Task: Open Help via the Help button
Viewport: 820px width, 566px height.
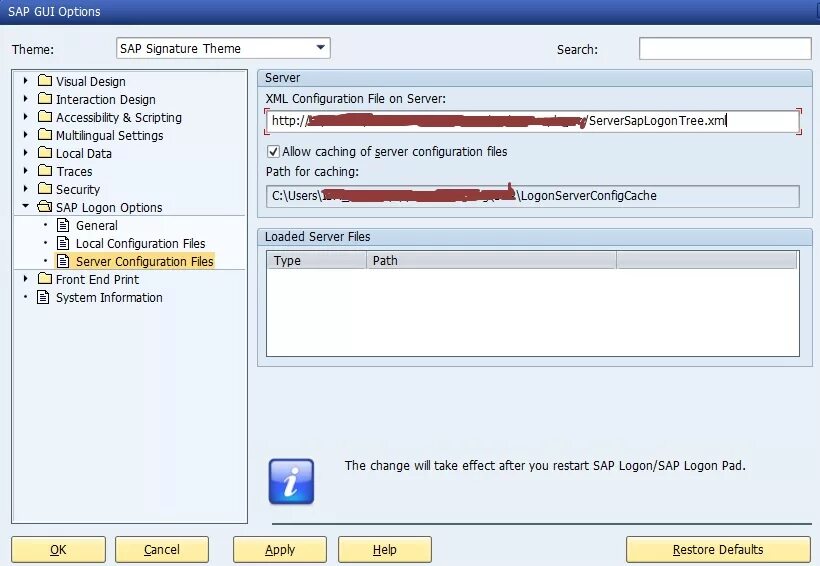Action: coord(384,550)
